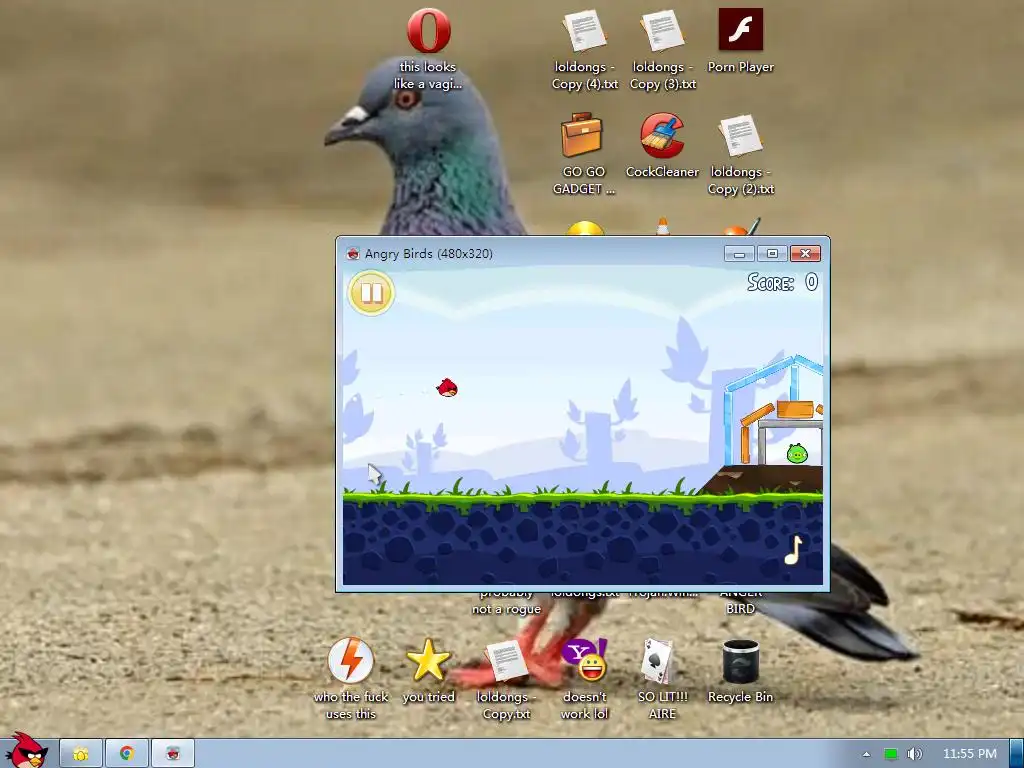
Task: Click the Show Desktop strip
Action: [1017, 754]
